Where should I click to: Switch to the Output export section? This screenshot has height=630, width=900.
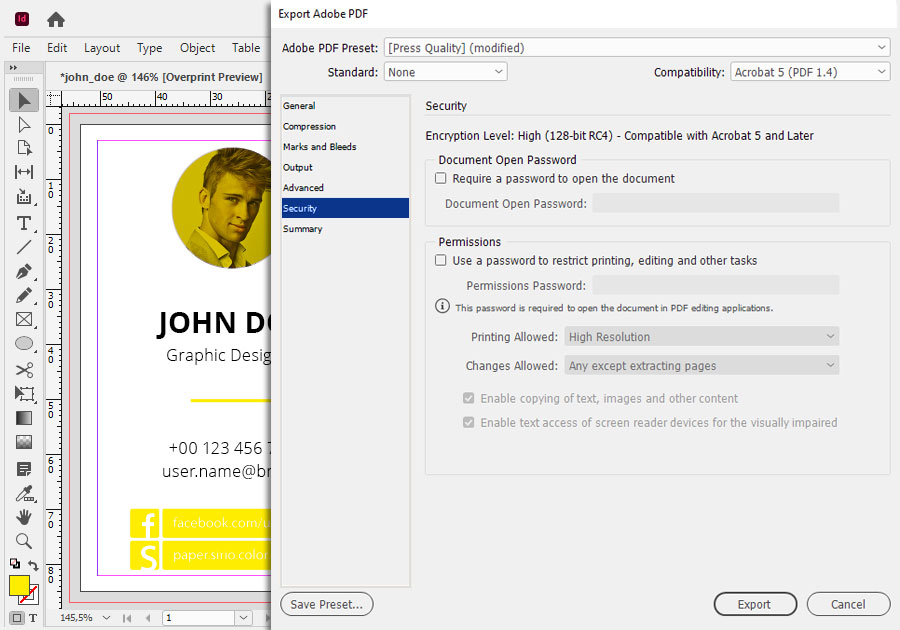[345, 168]
